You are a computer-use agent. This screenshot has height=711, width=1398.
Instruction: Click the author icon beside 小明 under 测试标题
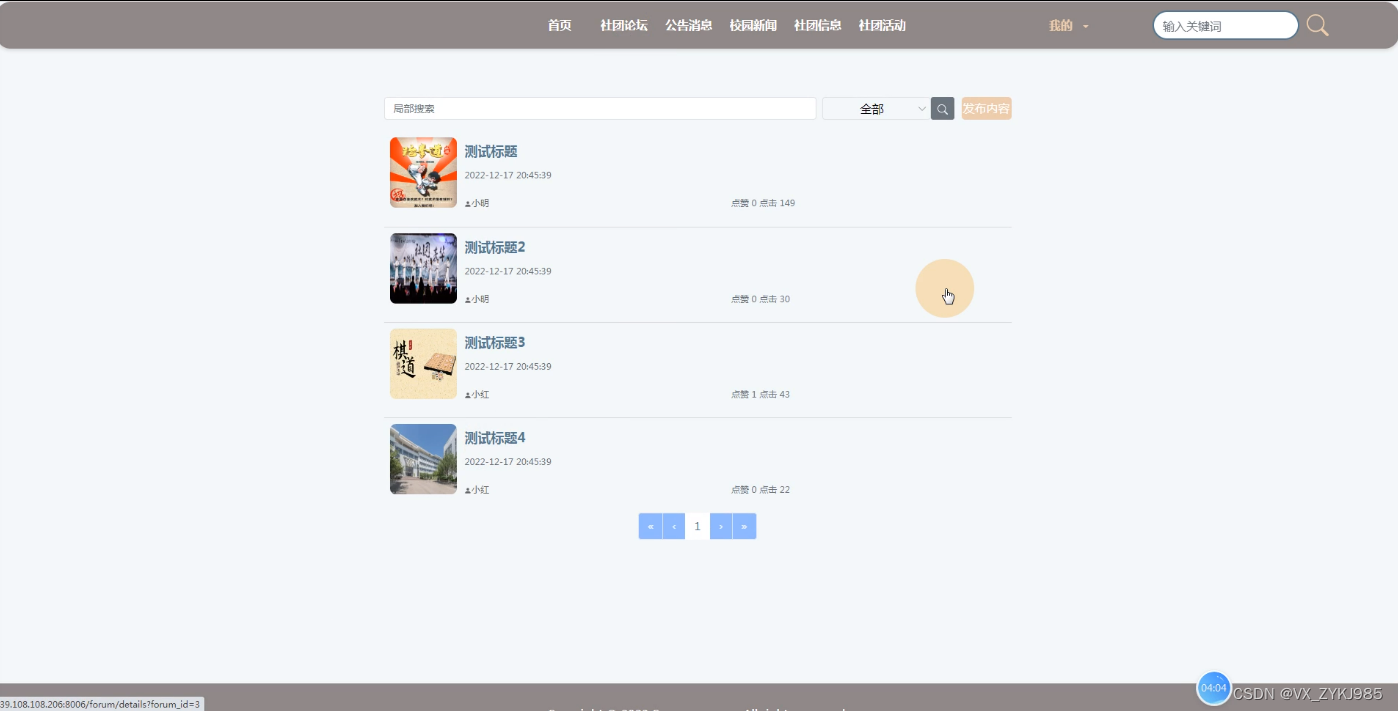[x=467, y=204]
